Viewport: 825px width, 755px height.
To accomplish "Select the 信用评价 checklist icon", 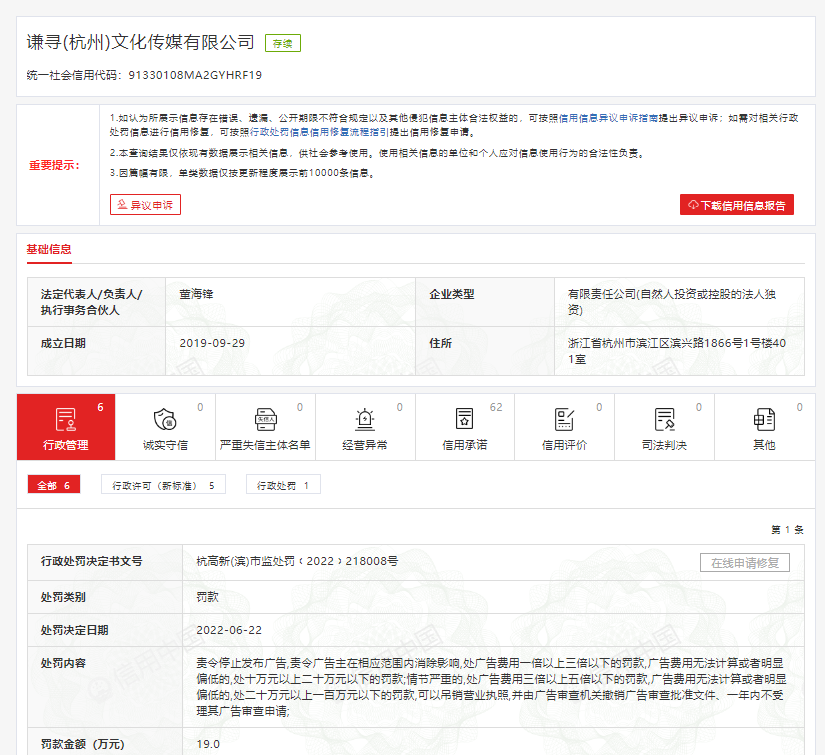I will point(562,420).
